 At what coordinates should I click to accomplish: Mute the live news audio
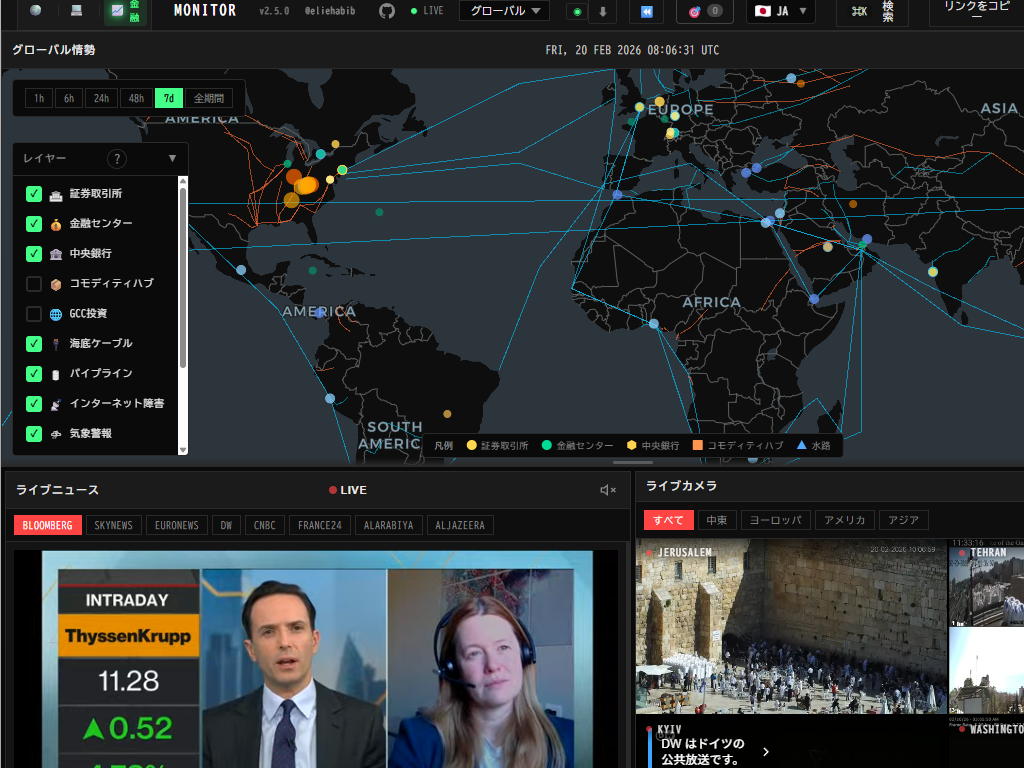(607, 490)
